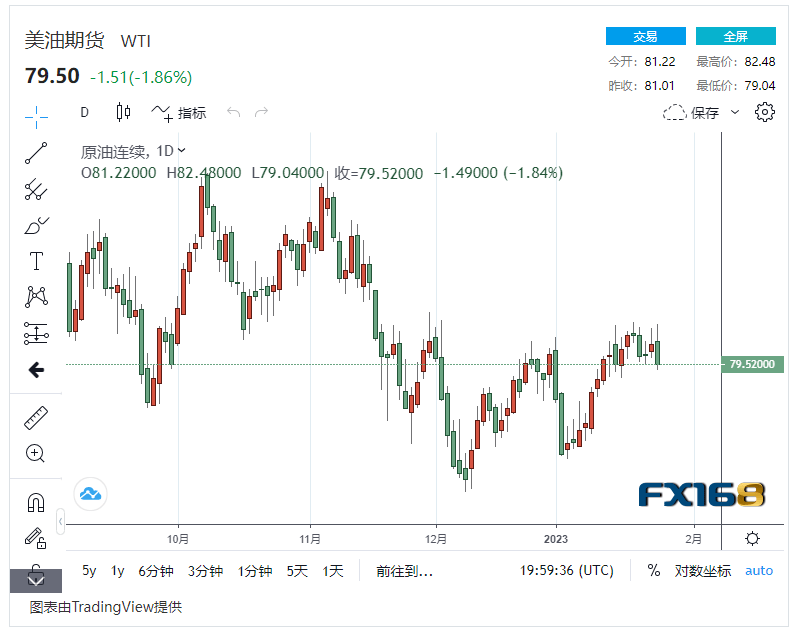This screenshot has width=799, height=630.
Task: Switch to the 5y time range
Action: [89, 571]
